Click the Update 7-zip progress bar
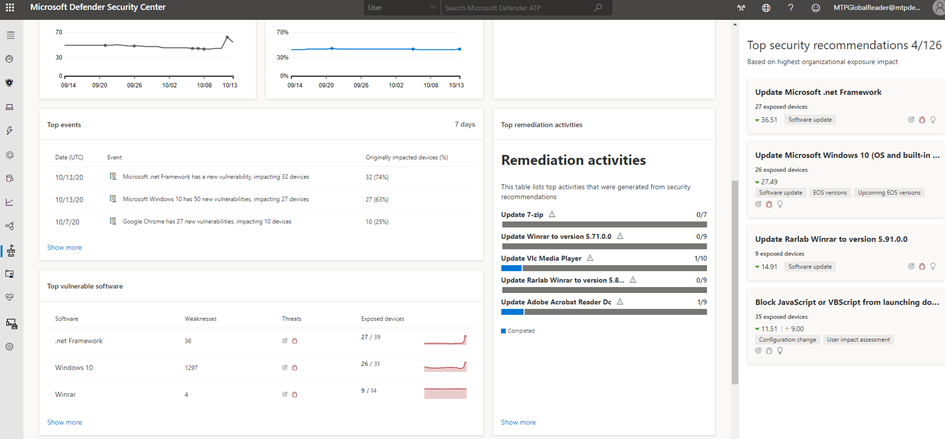The image size is (945, 439). [x=604, y=224]
